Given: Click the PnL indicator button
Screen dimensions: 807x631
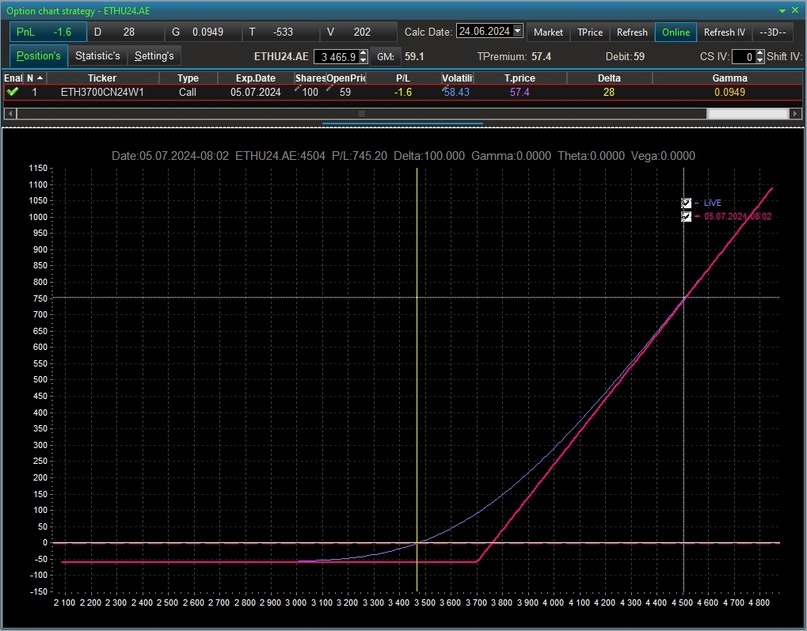Looking at the screenshot, I should [x=48, y=32].
